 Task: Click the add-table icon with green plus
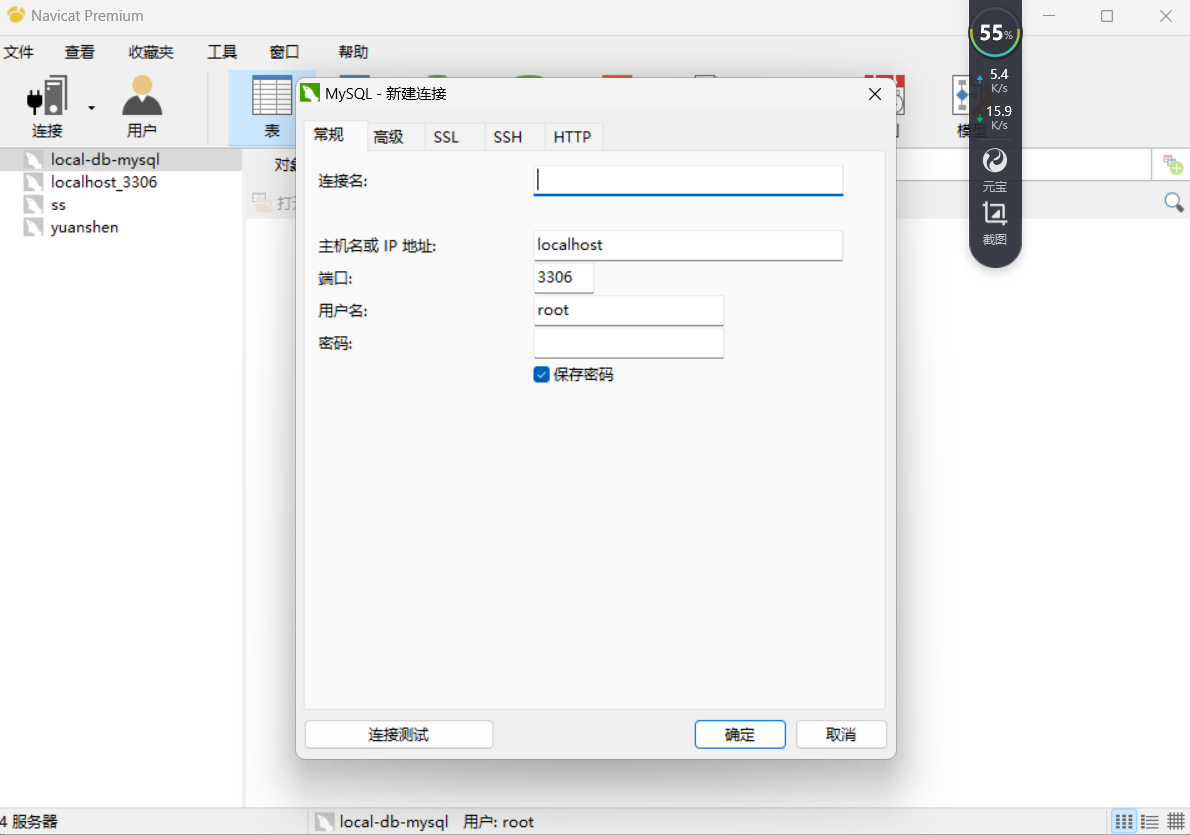[1173, 165]
